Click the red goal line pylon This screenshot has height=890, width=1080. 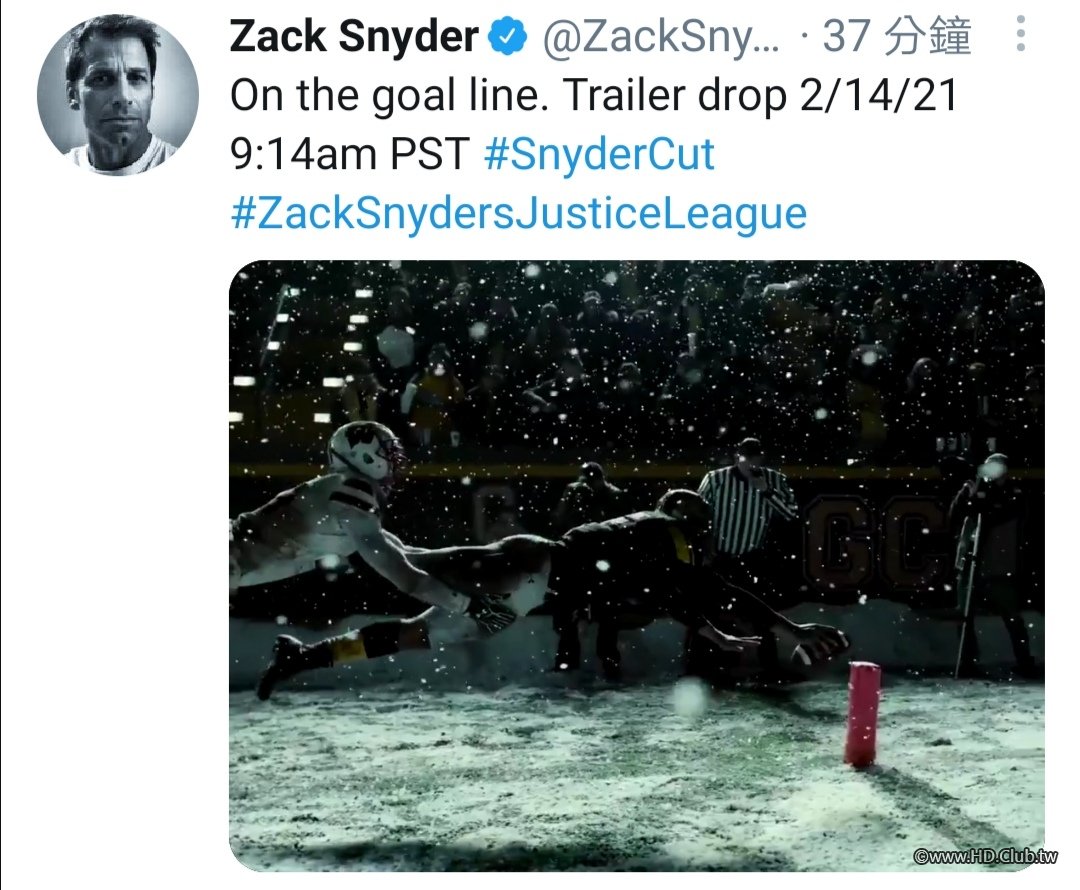pyautogui.click(x=862, y=714)
